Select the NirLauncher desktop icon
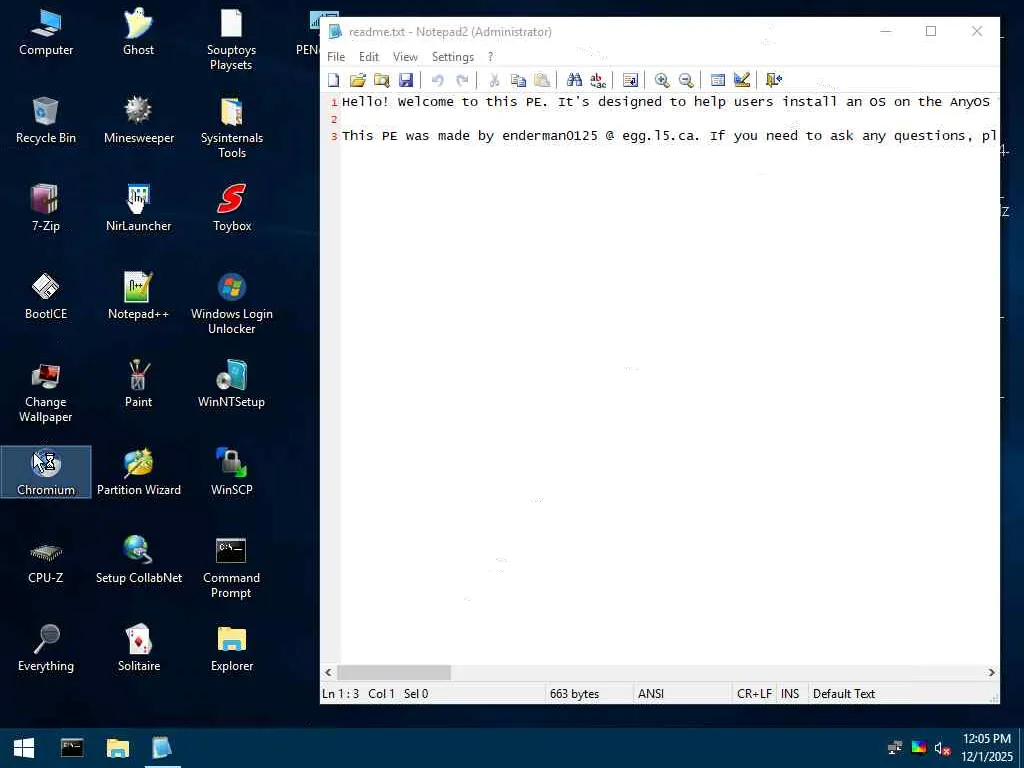Viewport: 1024px width, 768px height. tap(138, 208)
